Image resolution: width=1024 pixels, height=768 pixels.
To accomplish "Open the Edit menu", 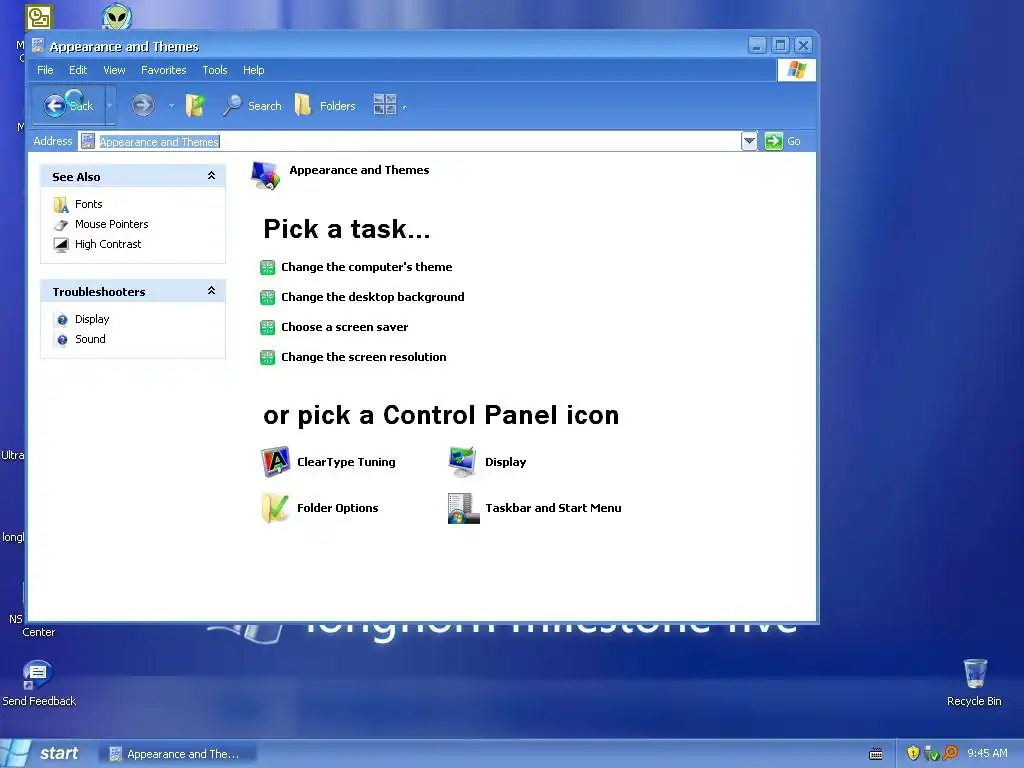I will [x=78, y=70].
